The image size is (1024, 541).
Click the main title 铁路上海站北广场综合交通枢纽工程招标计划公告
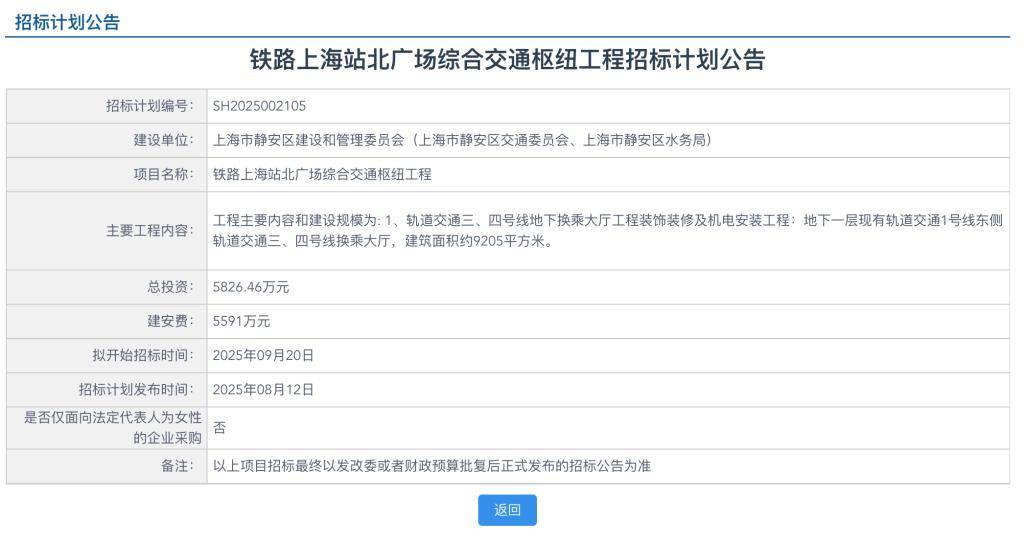tap(507, 60)
